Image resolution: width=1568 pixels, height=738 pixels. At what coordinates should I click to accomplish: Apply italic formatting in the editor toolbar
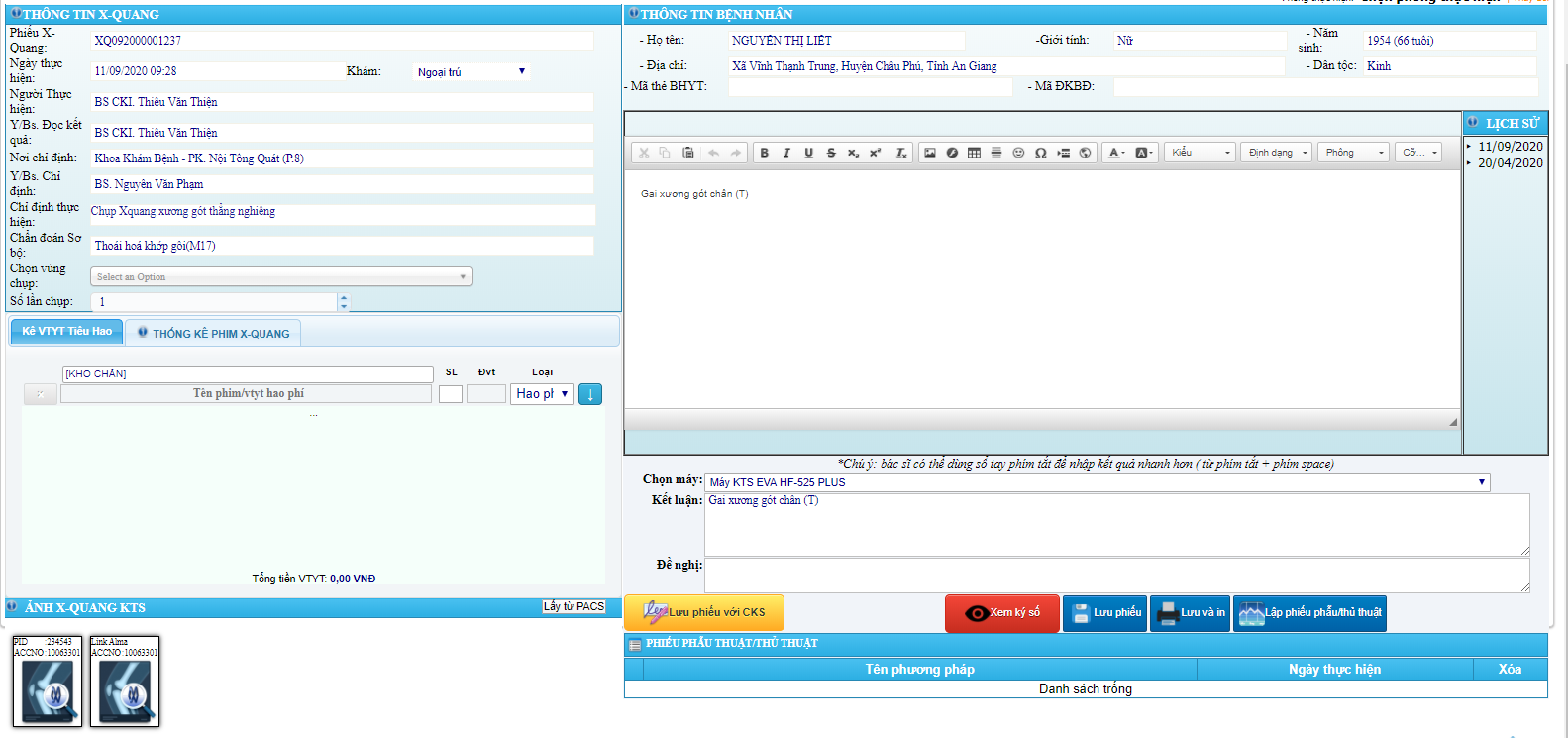(x=786, y=153)
